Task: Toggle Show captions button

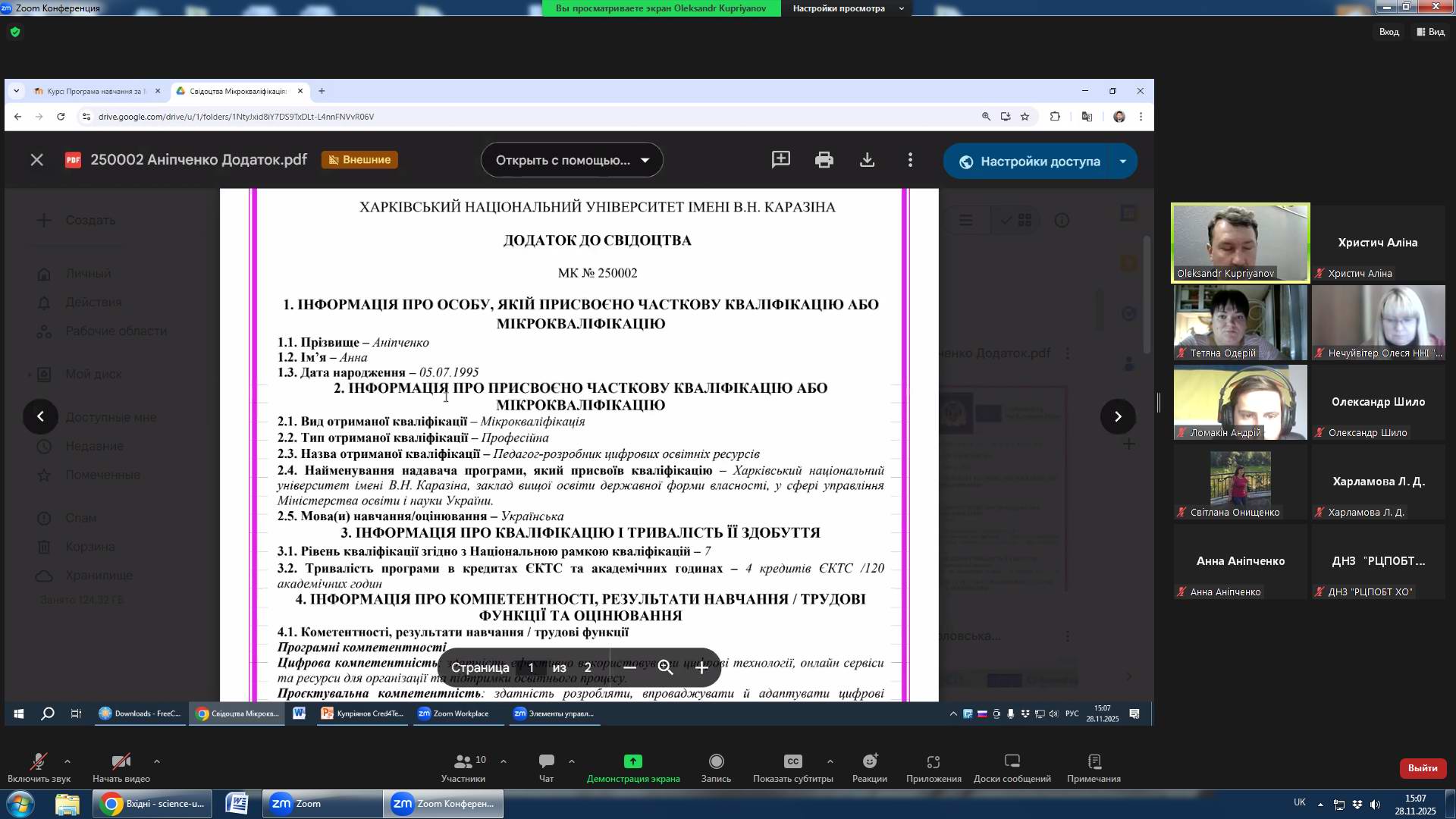Action: (792, 762)
